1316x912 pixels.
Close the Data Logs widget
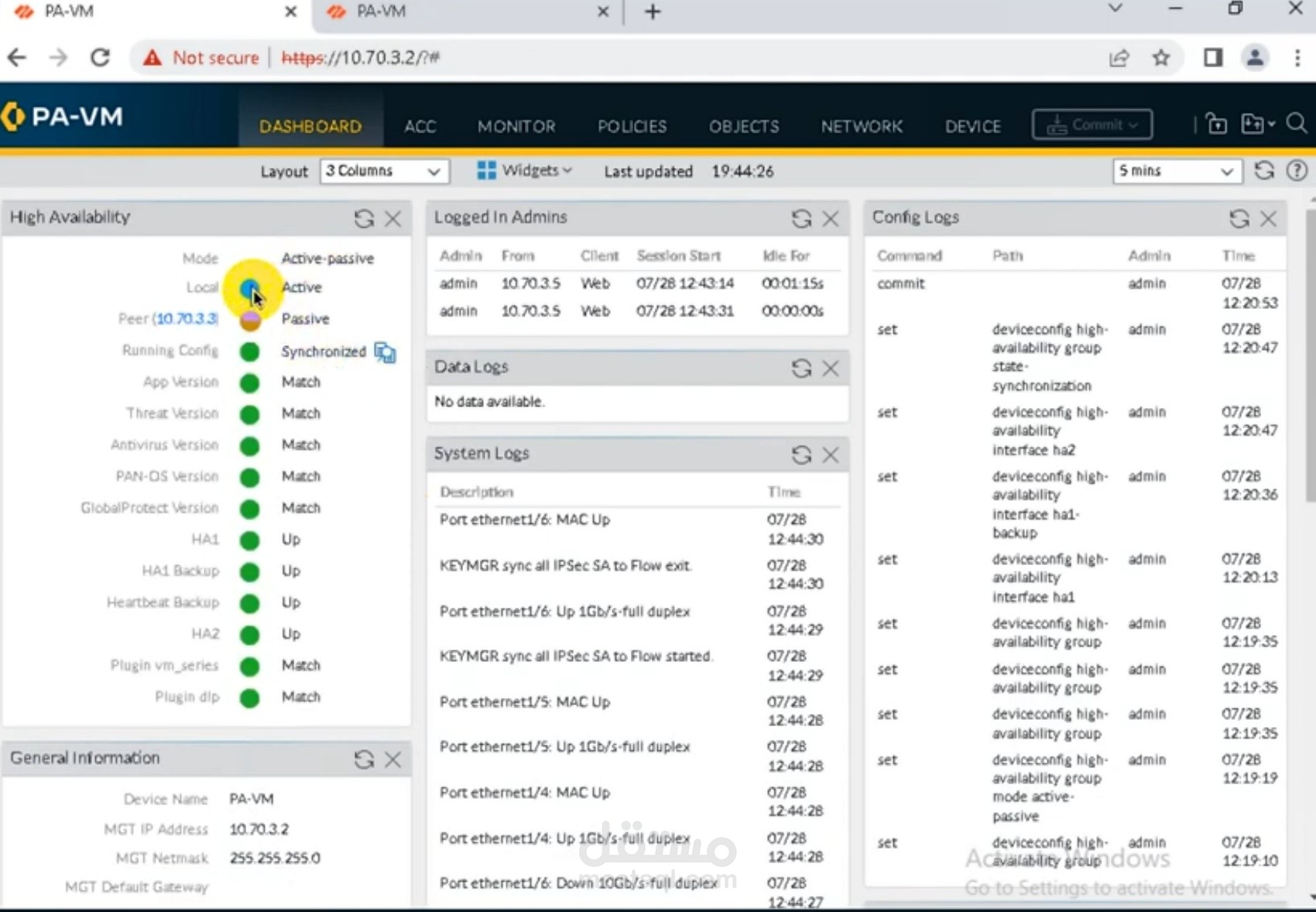tap(831, 368)
